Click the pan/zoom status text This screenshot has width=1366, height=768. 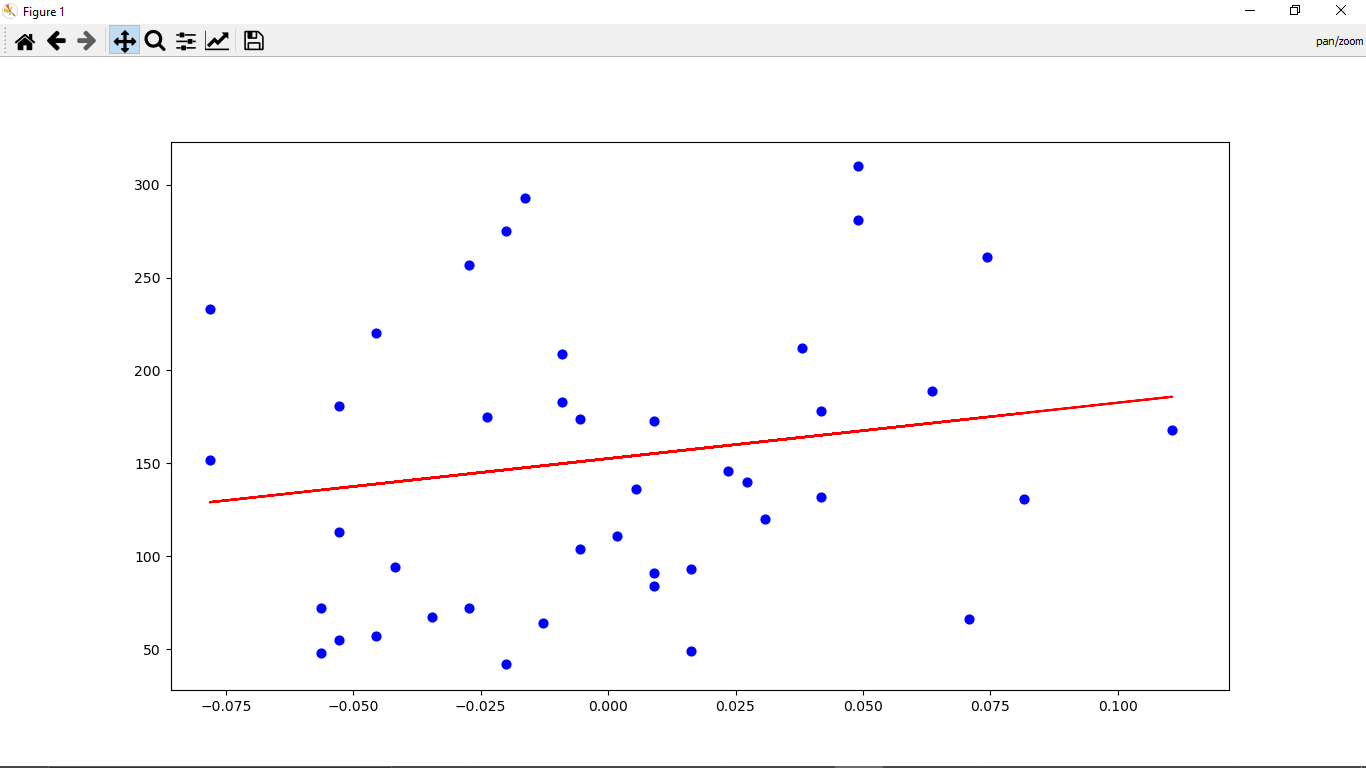point(1338,41)
